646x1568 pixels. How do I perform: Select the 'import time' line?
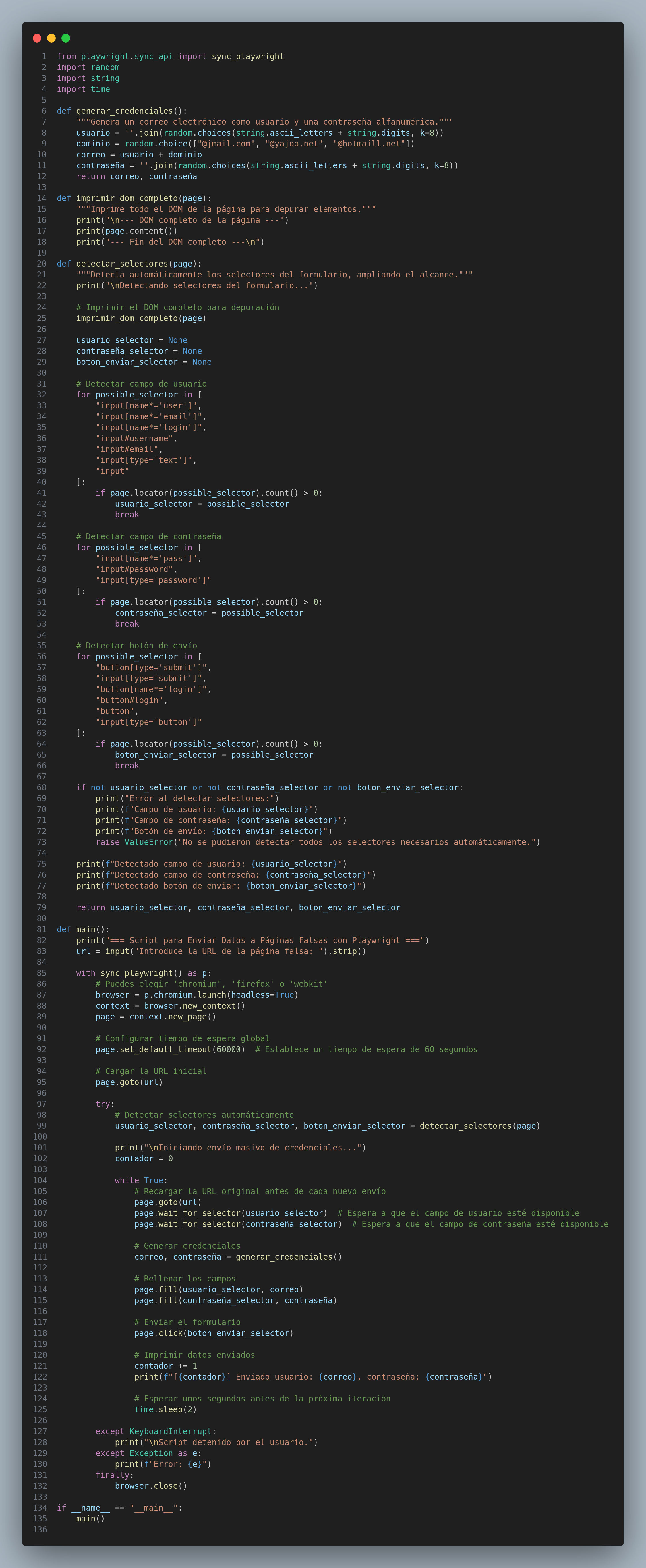tap(83, 90)
